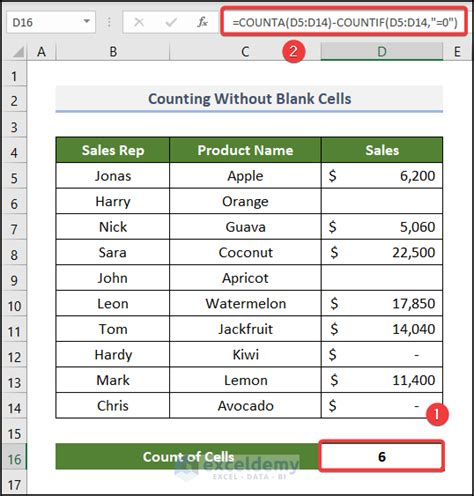Select Hardy's sales cell showing a dash
Viewport: 474px width, 496px height.
382,355
